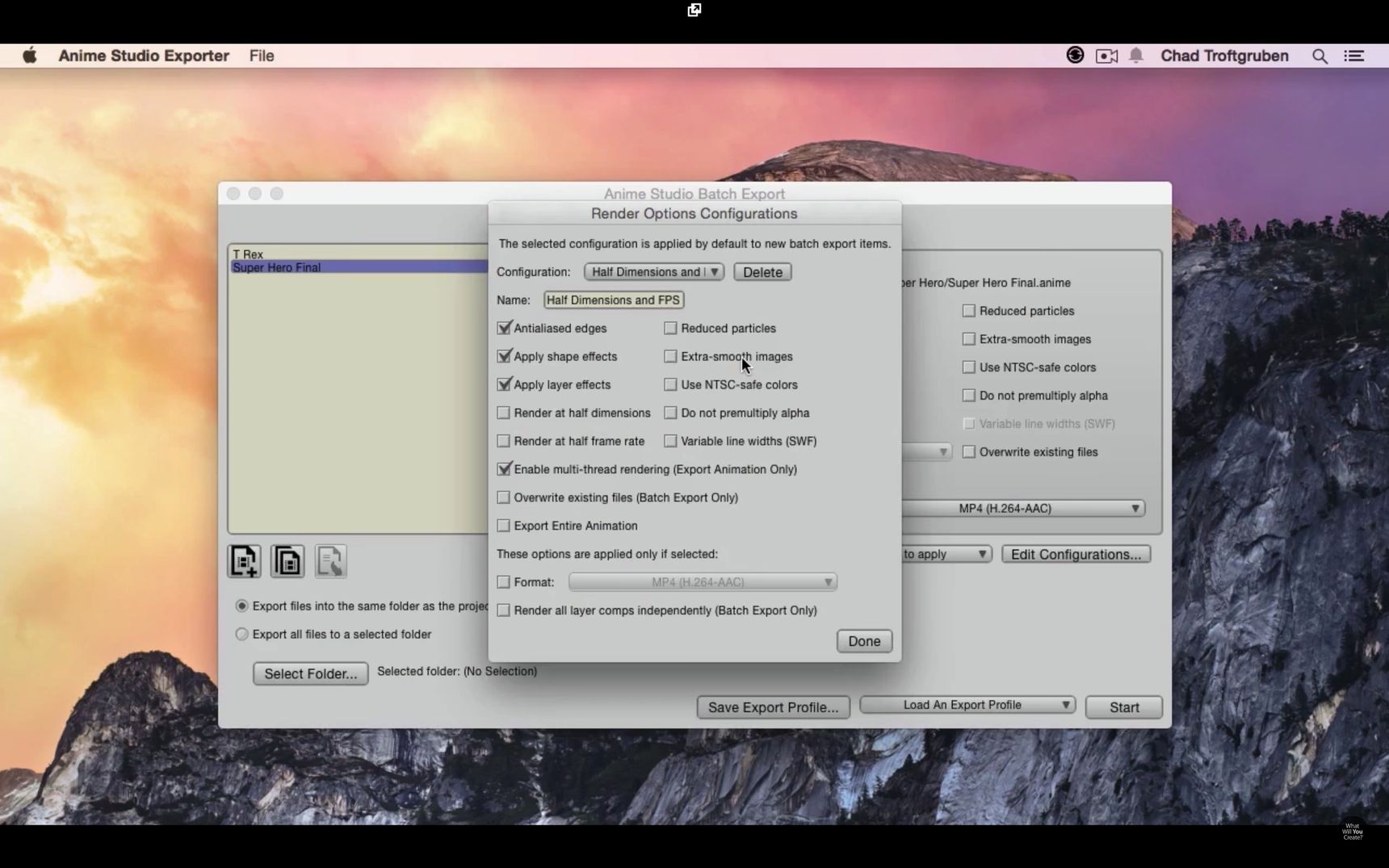Enable Render at half frame rate
This screenshot has width=1389, height=868.
[504, 441]
